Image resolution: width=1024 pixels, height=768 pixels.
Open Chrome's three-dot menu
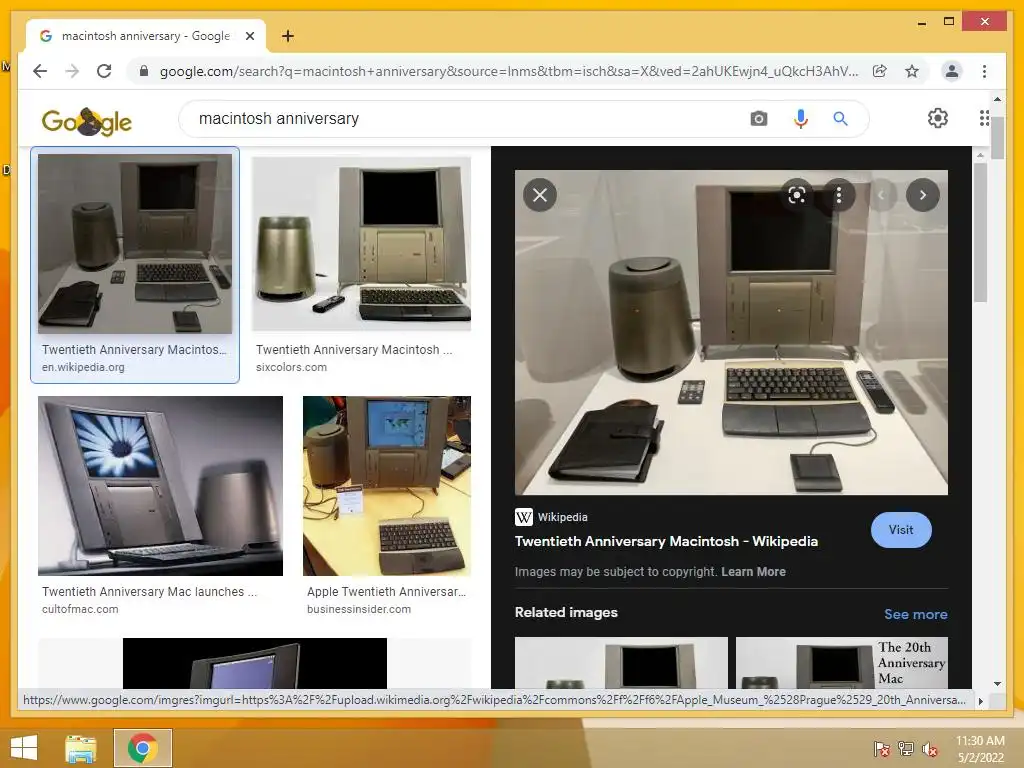(984, 71)
